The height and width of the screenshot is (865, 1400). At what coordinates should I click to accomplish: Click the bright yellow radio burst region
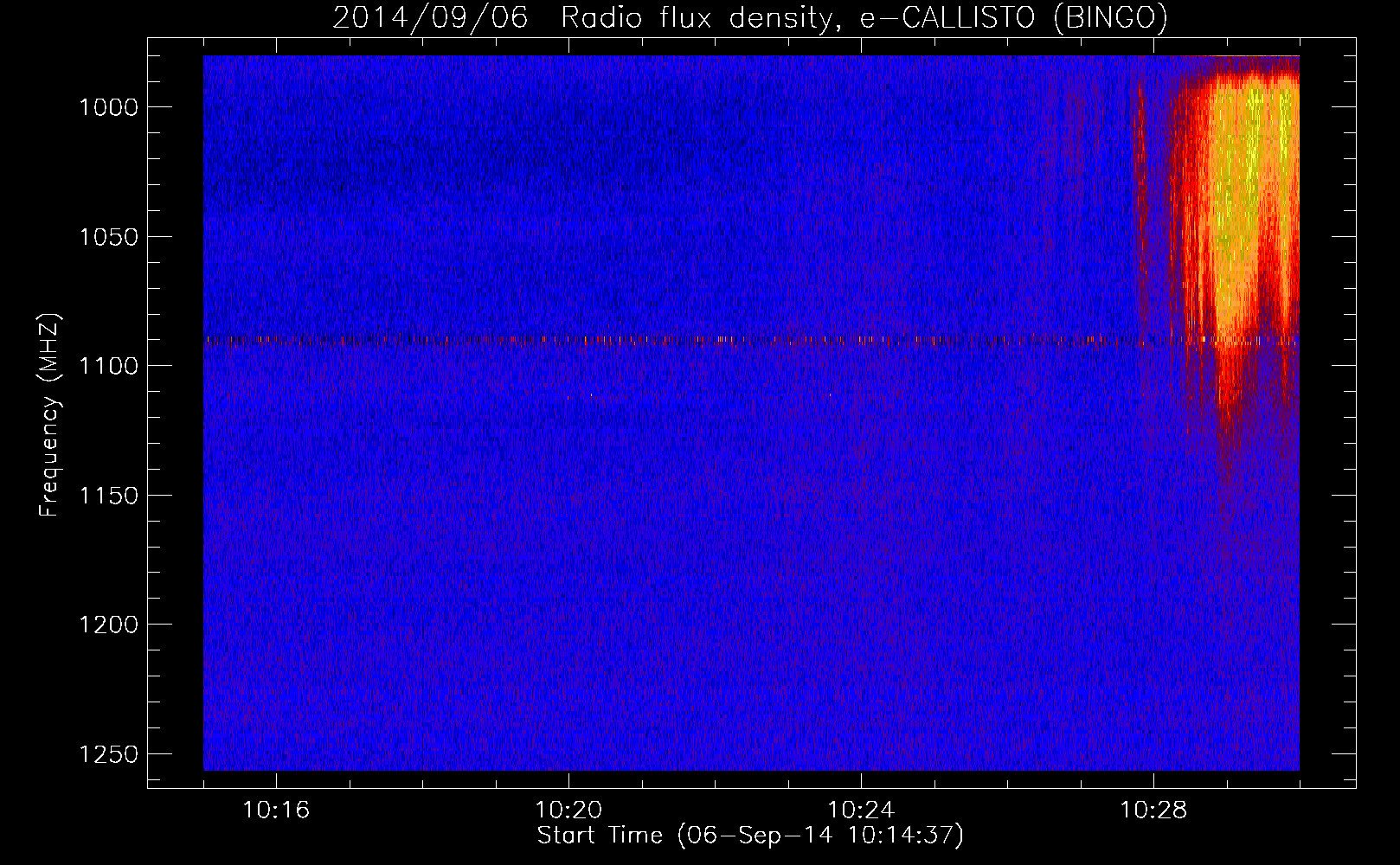(1250, 199)
